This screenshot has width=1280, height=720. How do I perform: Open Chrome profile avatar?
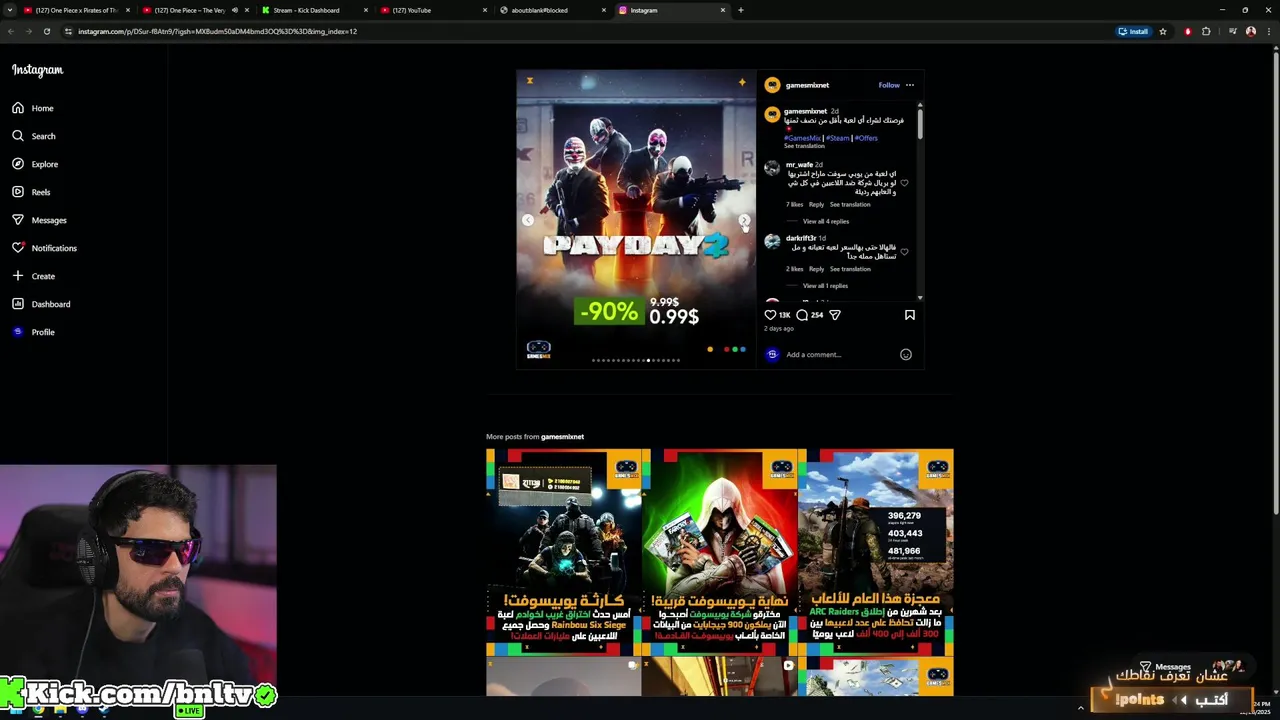tap(1251, 31)
